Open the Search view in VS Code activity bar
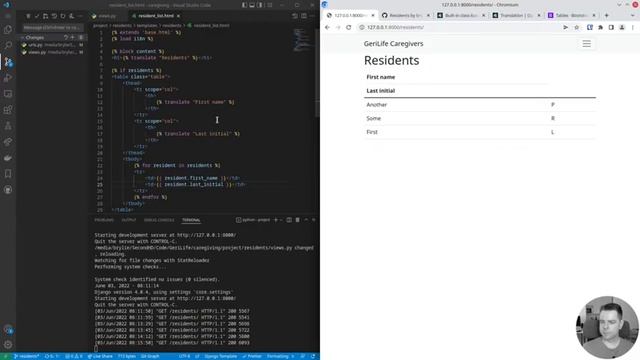 click(8, 45)
